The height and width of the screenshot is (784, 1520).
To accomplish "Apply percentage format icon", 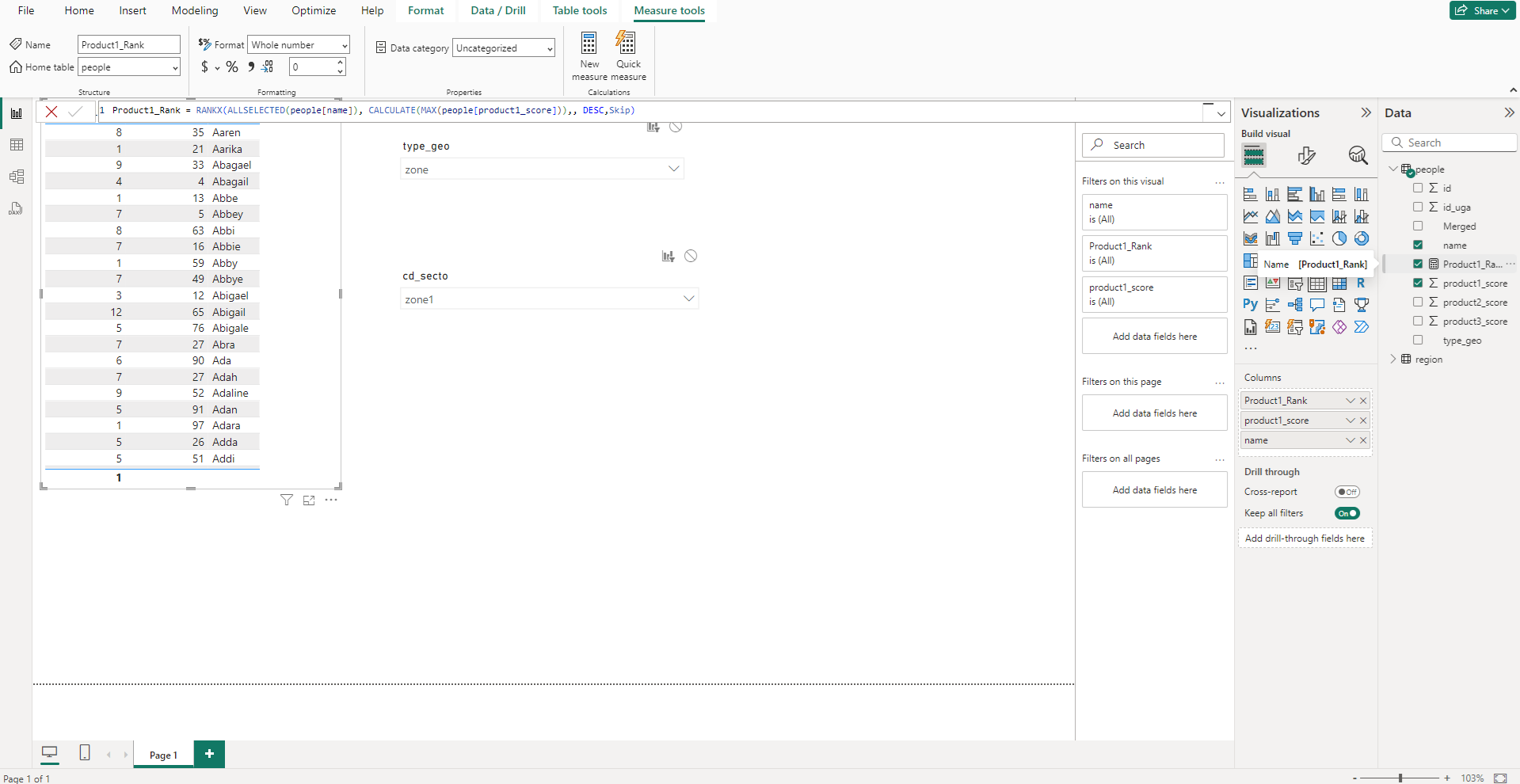I will [x=232, y=67].
